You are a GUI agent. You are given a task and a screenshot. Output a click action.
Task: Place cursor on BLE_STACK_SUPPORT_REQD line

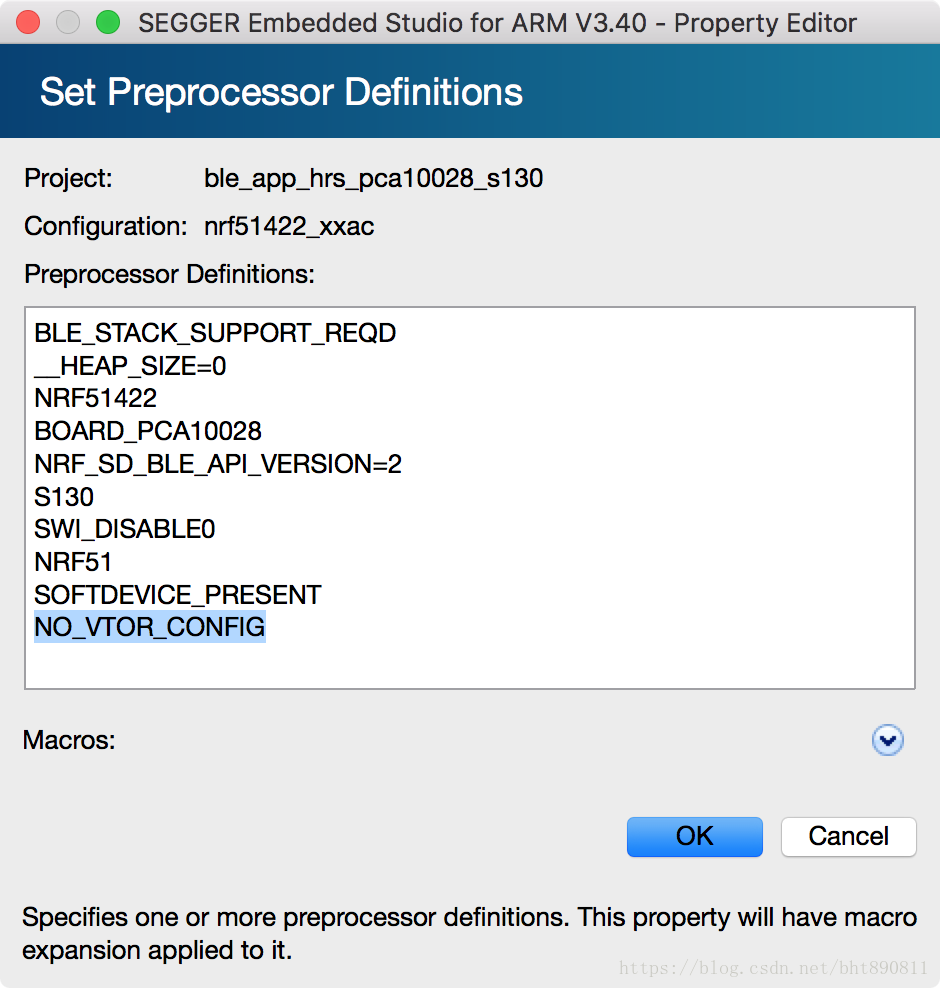click(215, 333)
